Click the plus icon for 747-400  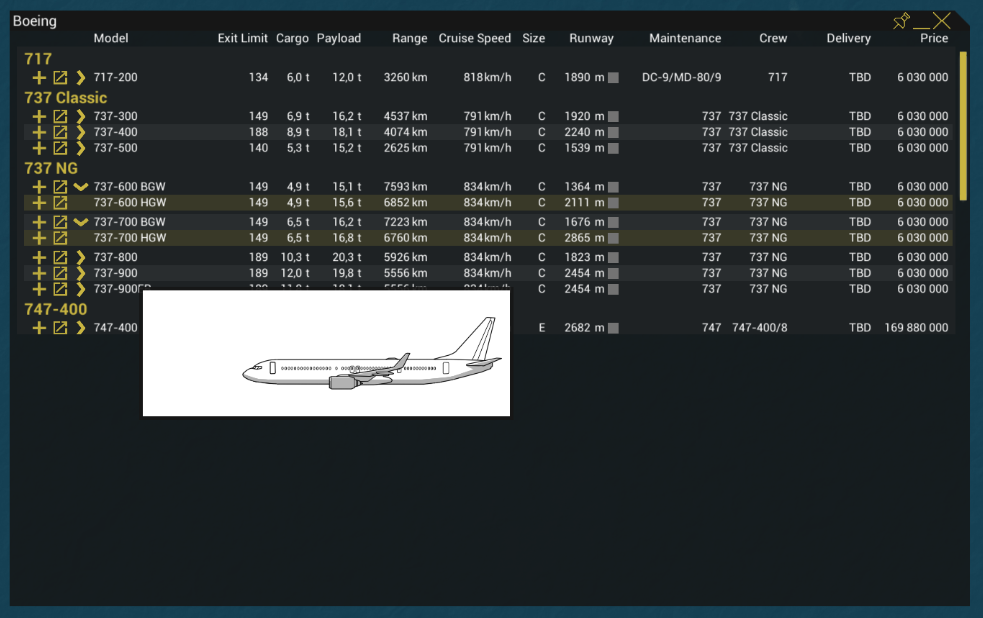pos(39,328)
